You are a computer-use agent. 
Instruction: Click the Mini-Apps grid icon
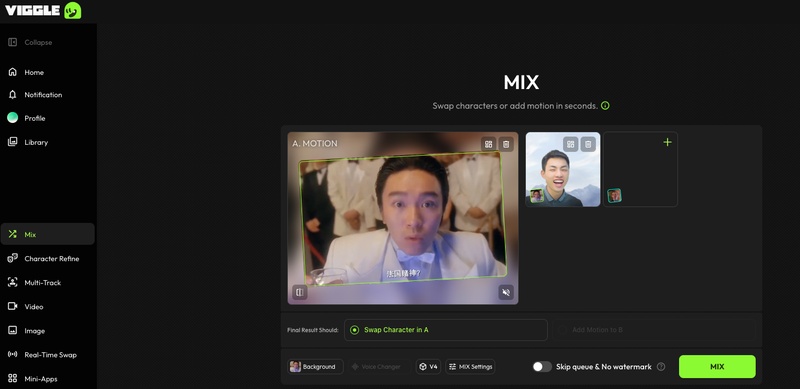click(x=12, y=378)
